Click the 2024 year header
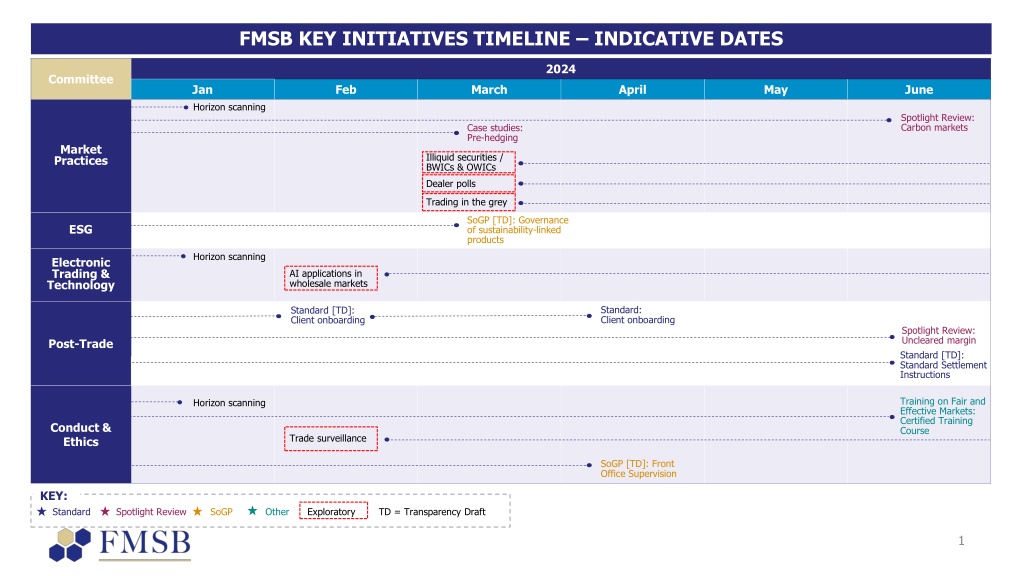 pyautogui.click(x=561, y=69)
